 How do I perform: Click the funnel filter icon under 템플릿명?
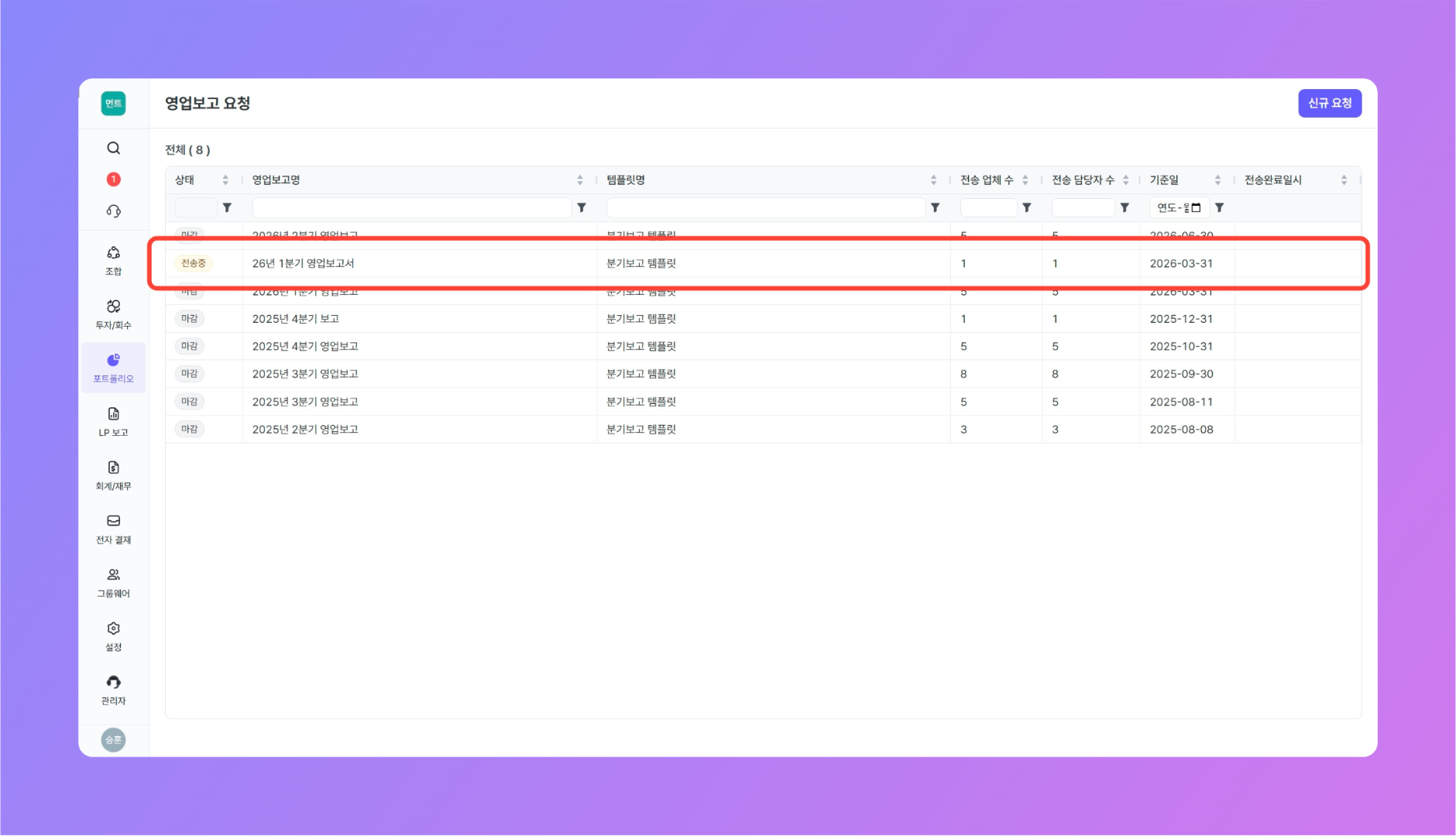(936, 207)
